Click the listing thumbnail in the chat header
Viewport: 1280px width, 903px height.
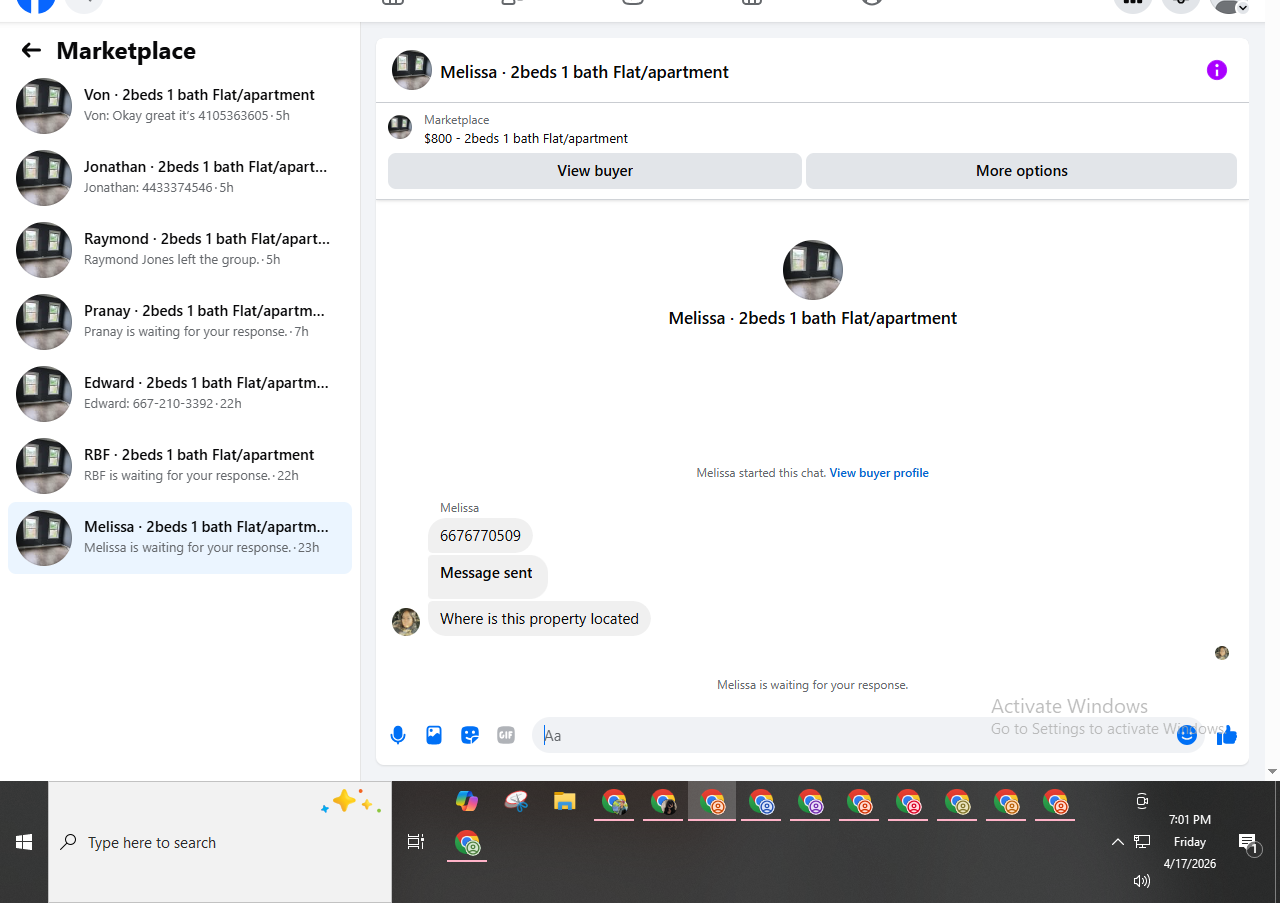412,71
